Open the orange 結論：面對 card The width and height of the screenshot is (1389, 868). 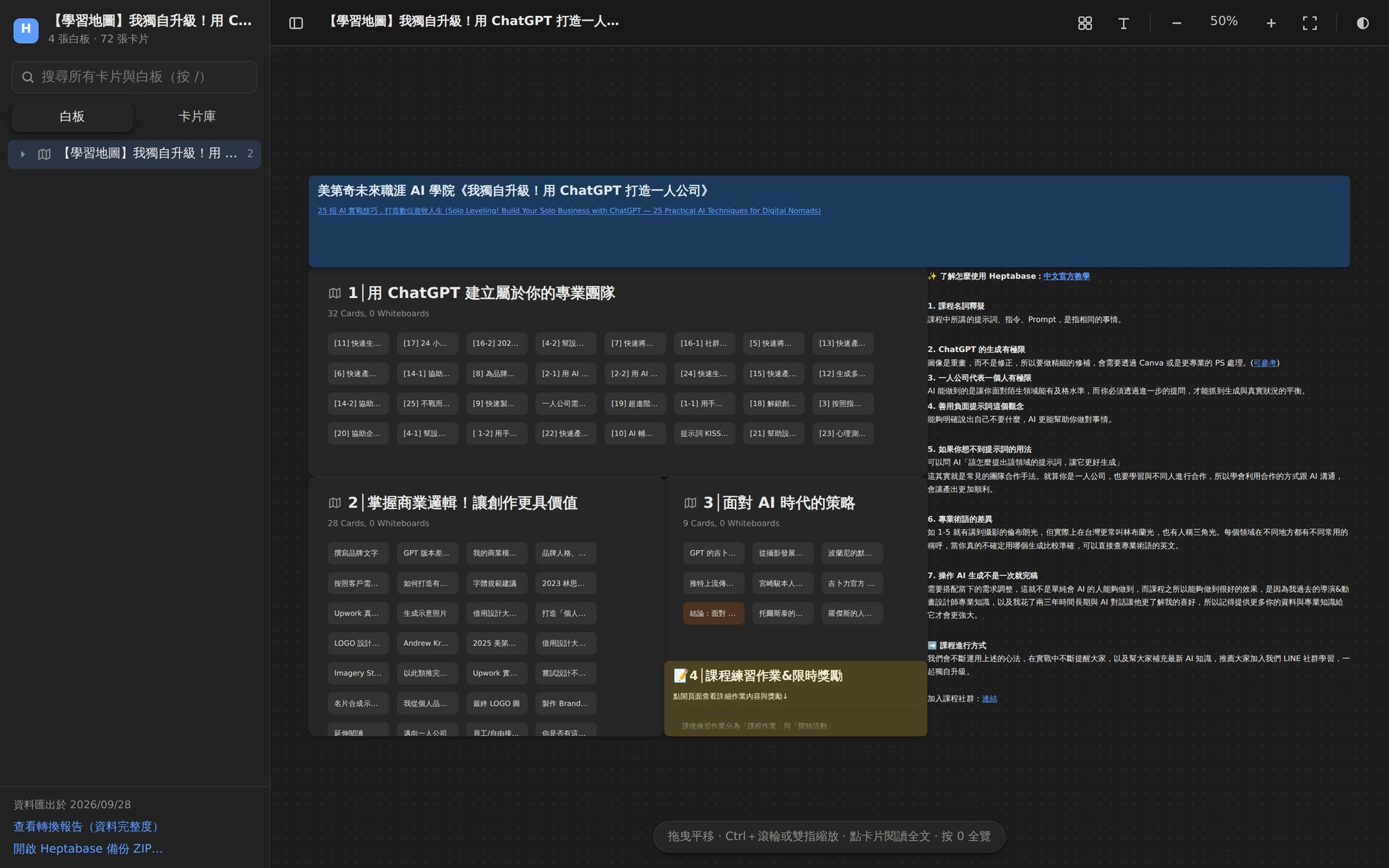point(714,613)
